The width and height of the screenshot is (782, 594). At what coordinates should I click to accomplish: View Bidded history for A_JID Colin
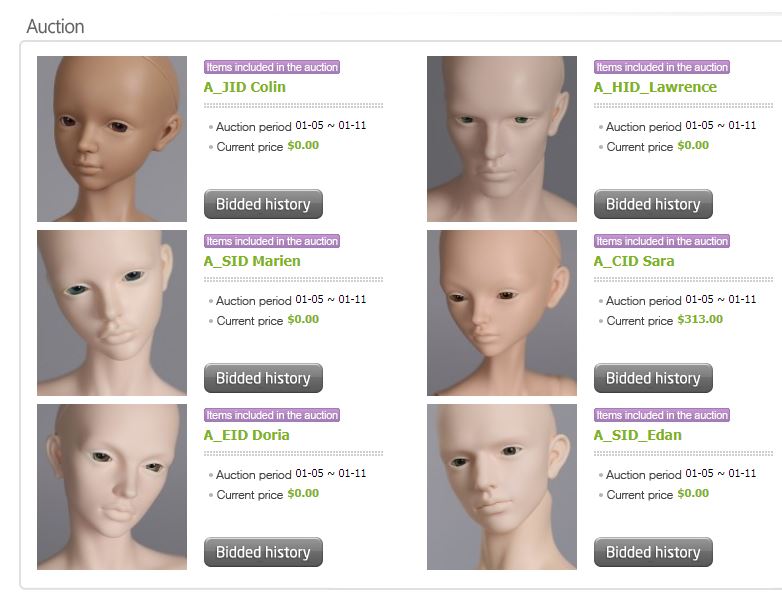[x=263, y=204]
